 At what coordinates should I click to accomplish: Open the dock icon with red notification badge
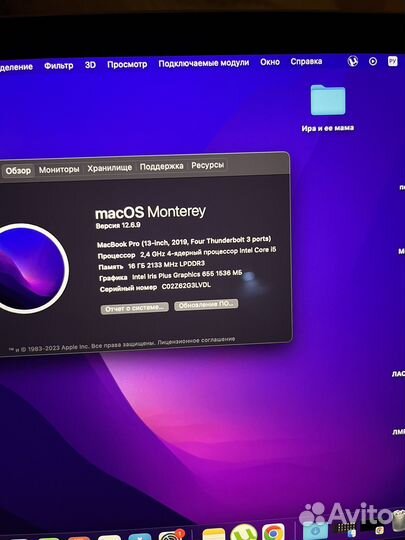[172, 535]
